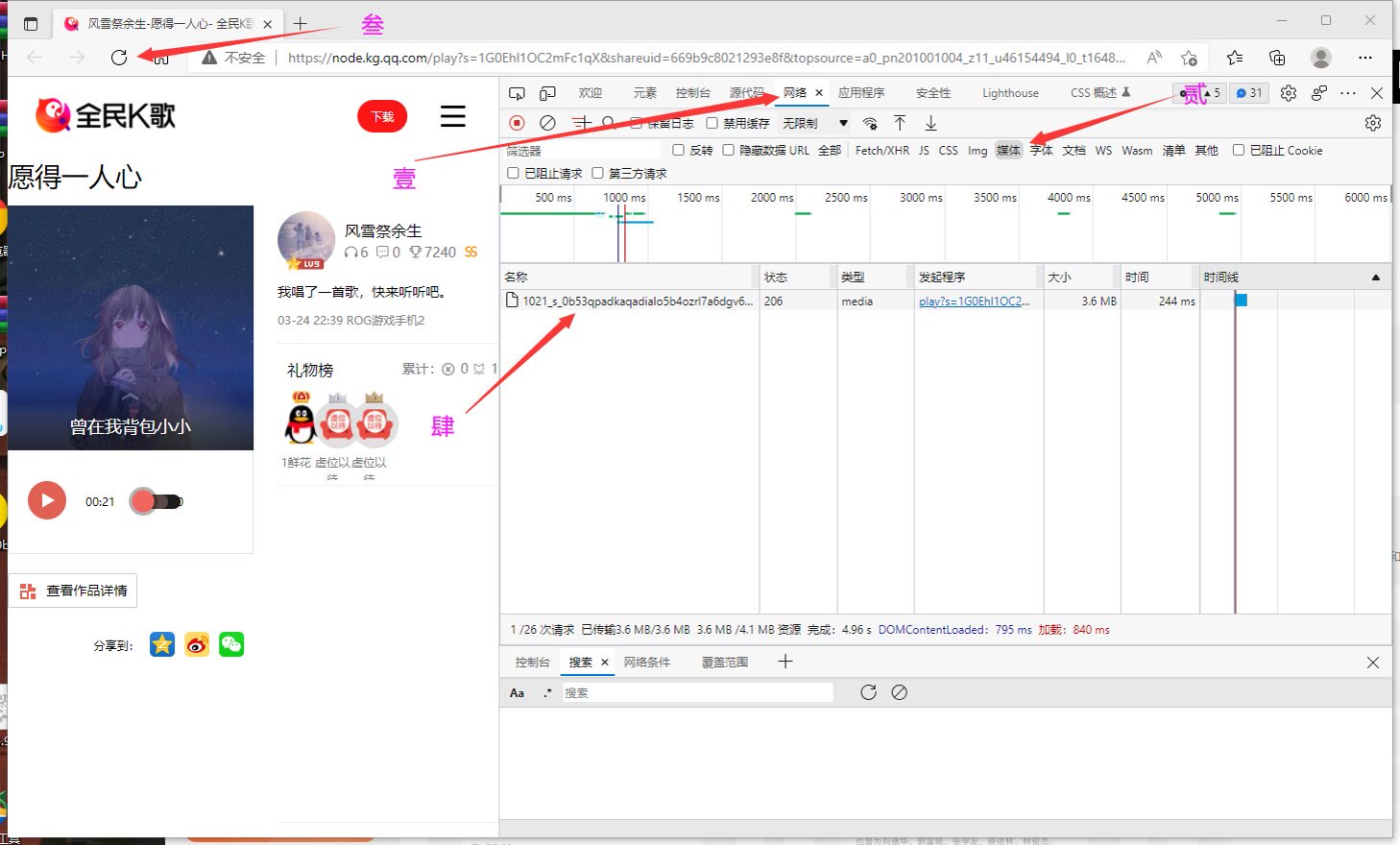Image resolution: width=1400 pixels, height=845 pixels.
Task: Refresh the search results in drawer
Action: tap(868, 692)
